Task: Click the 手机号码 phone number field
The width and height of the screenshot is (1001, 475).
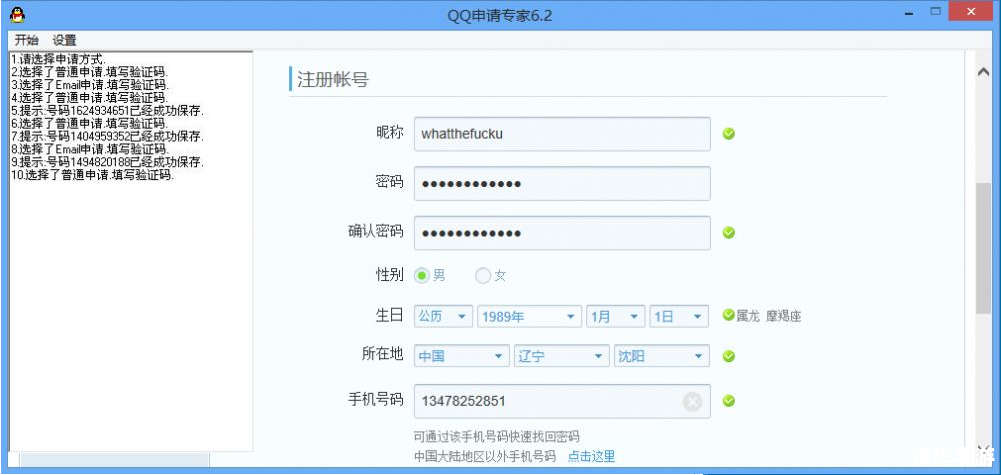Action: point(562,402)
